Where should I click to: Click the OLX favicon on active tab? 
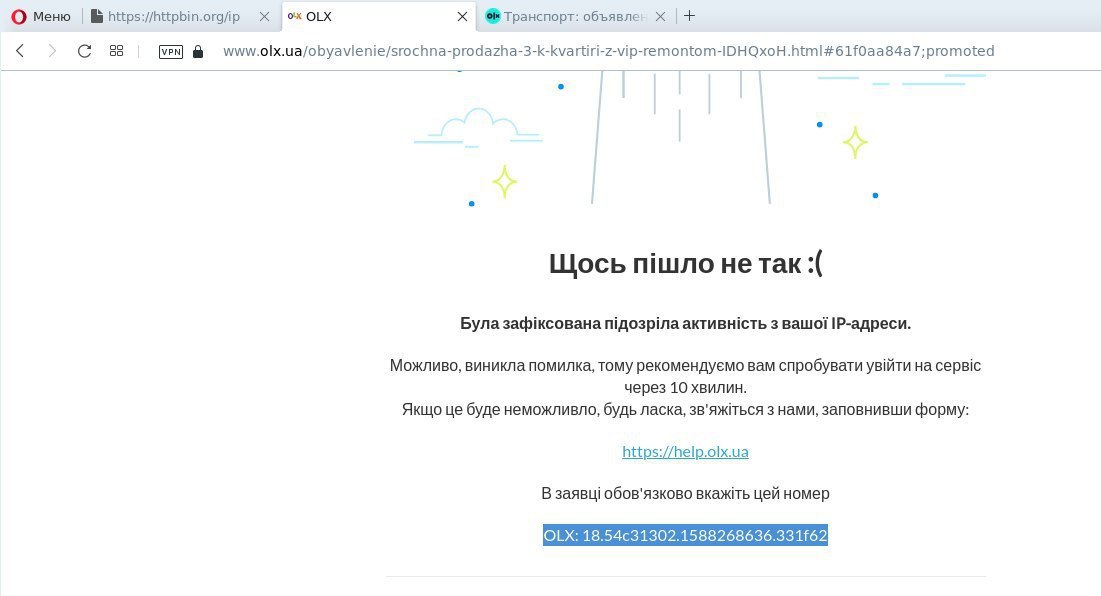pos(295,16)
